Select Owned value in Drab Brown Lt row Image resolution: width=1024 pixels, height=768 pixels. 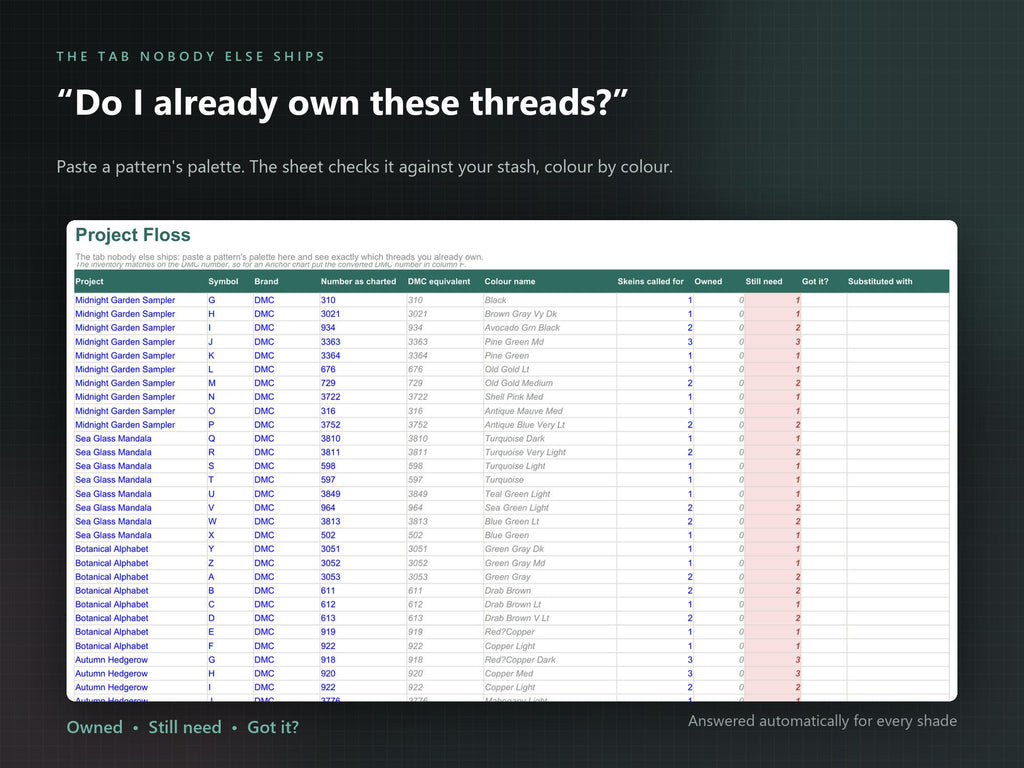pos(741,605)
